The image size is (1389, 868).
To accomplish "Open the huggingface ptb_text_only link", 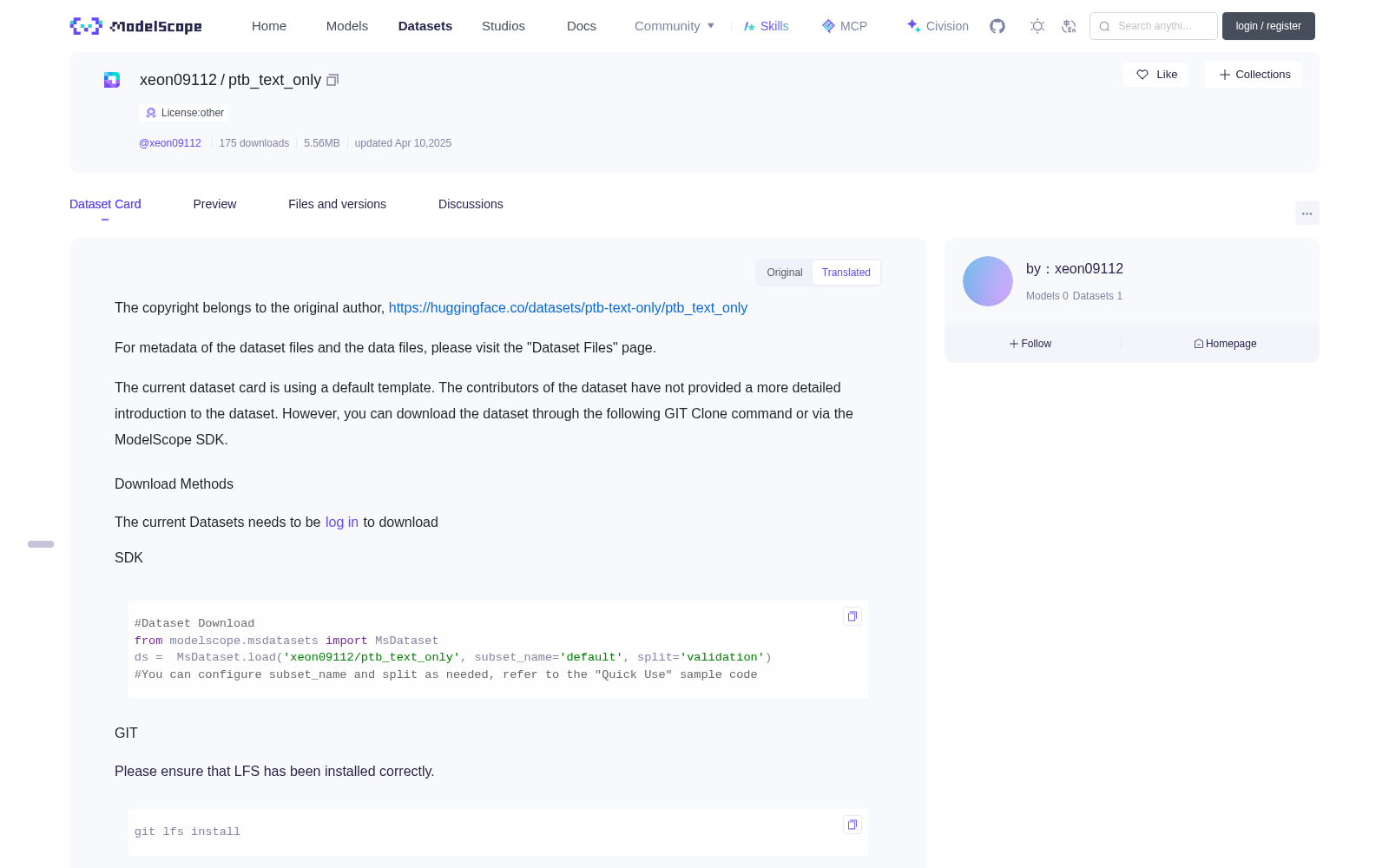I will coord(568,308).
